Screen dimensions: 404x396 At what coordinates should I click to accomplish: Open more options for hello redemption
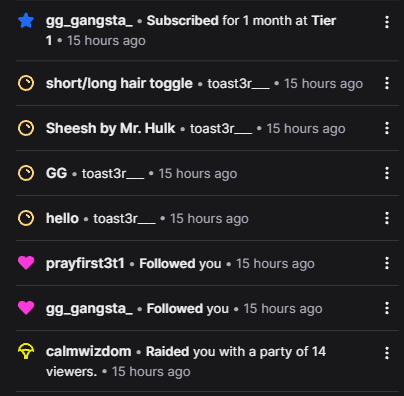tap(387, 218)
